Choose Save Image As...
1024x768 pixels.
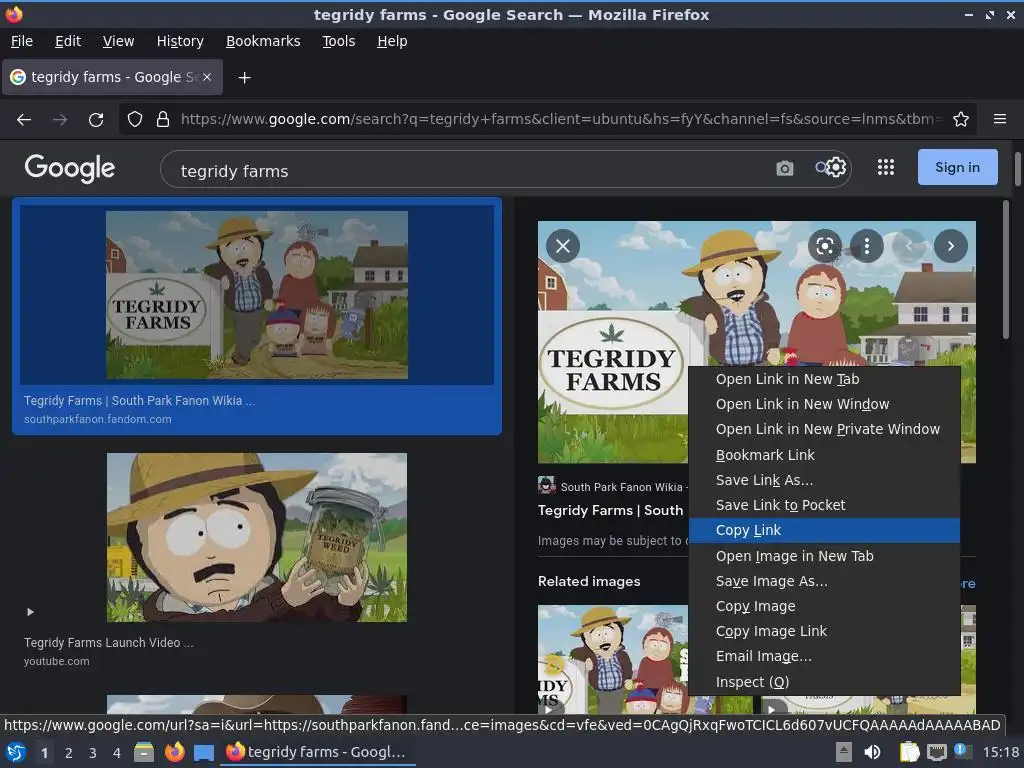[x=824, y=581]
